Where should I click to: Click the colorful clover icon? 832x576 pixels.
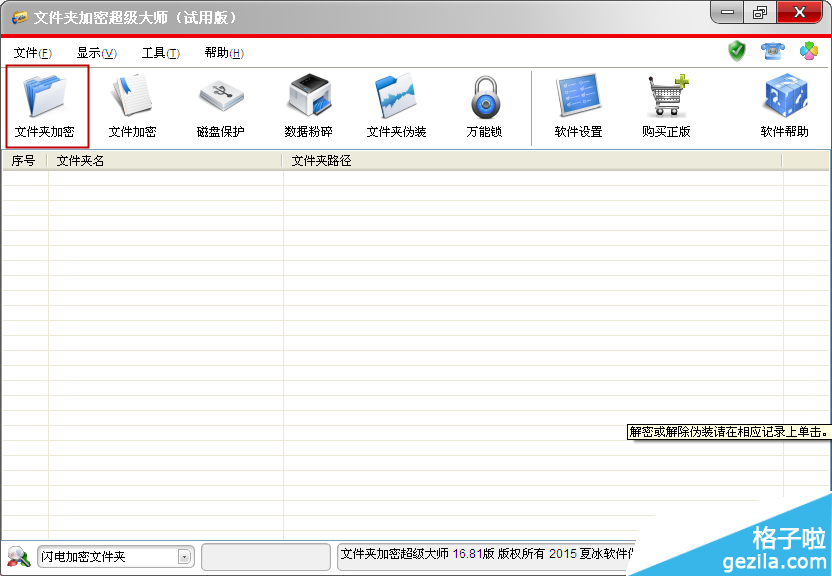tap(809, 51)
